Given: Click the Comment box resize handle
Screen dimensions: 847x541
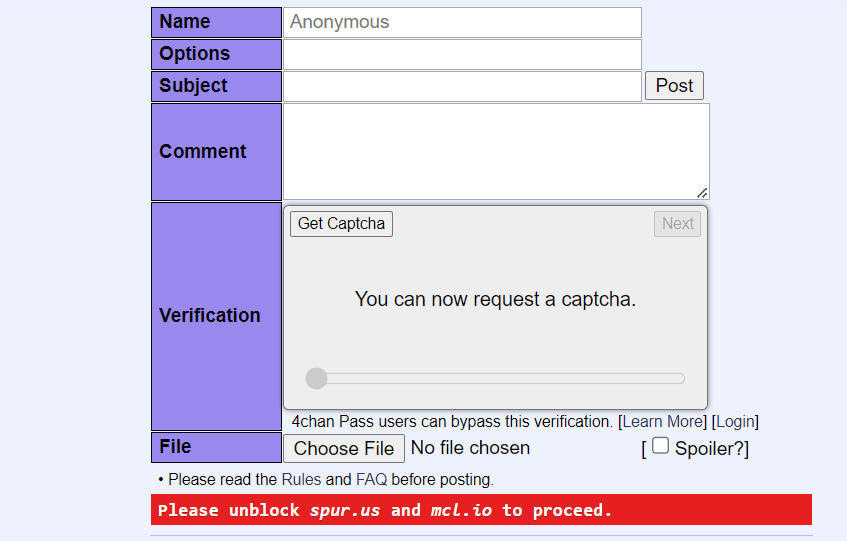Looking at the screenshot, I should point(702,192).
